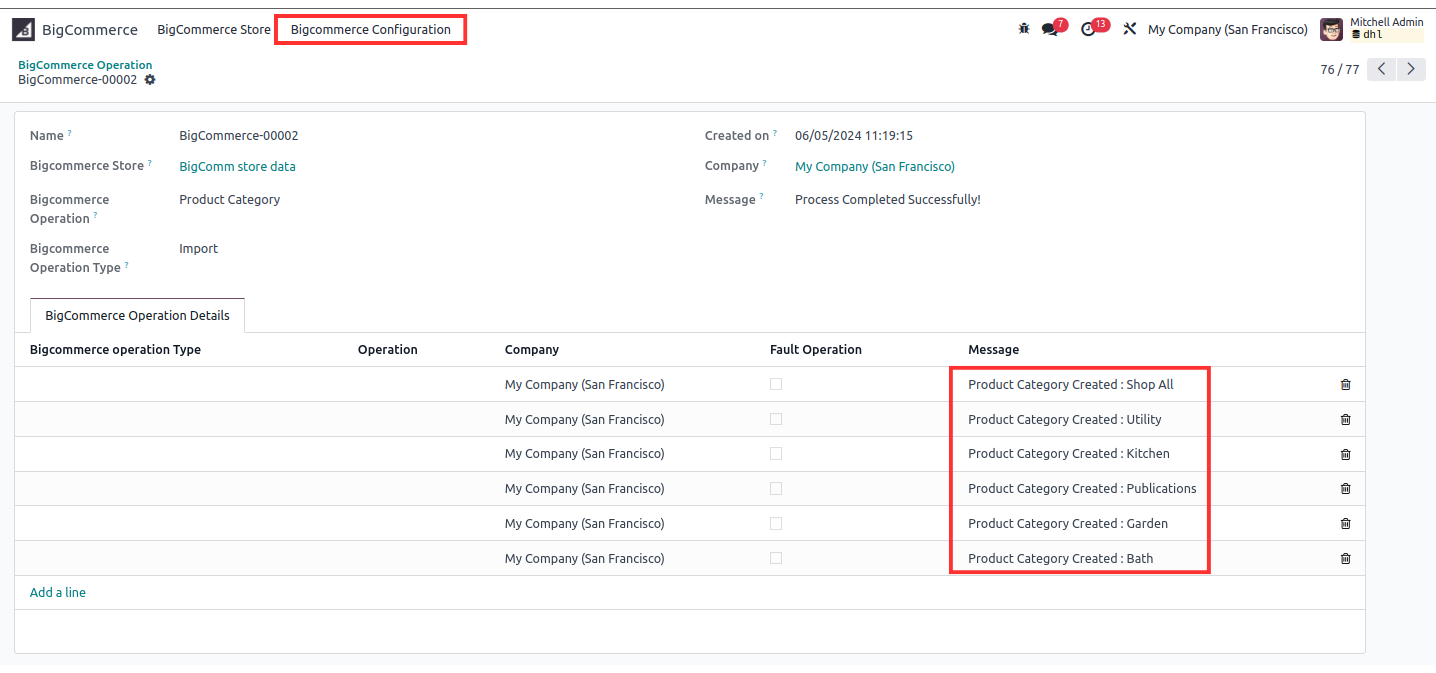Open Mitchell Admin user menu
1436x673 pixels.
[x=1372, y=29]
